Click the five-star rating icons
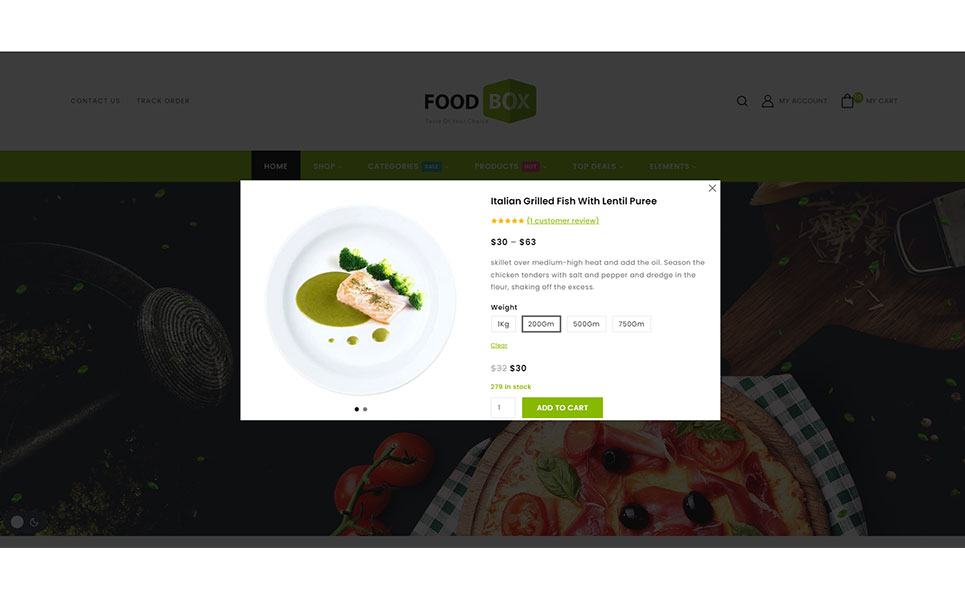 coord(507,221)
